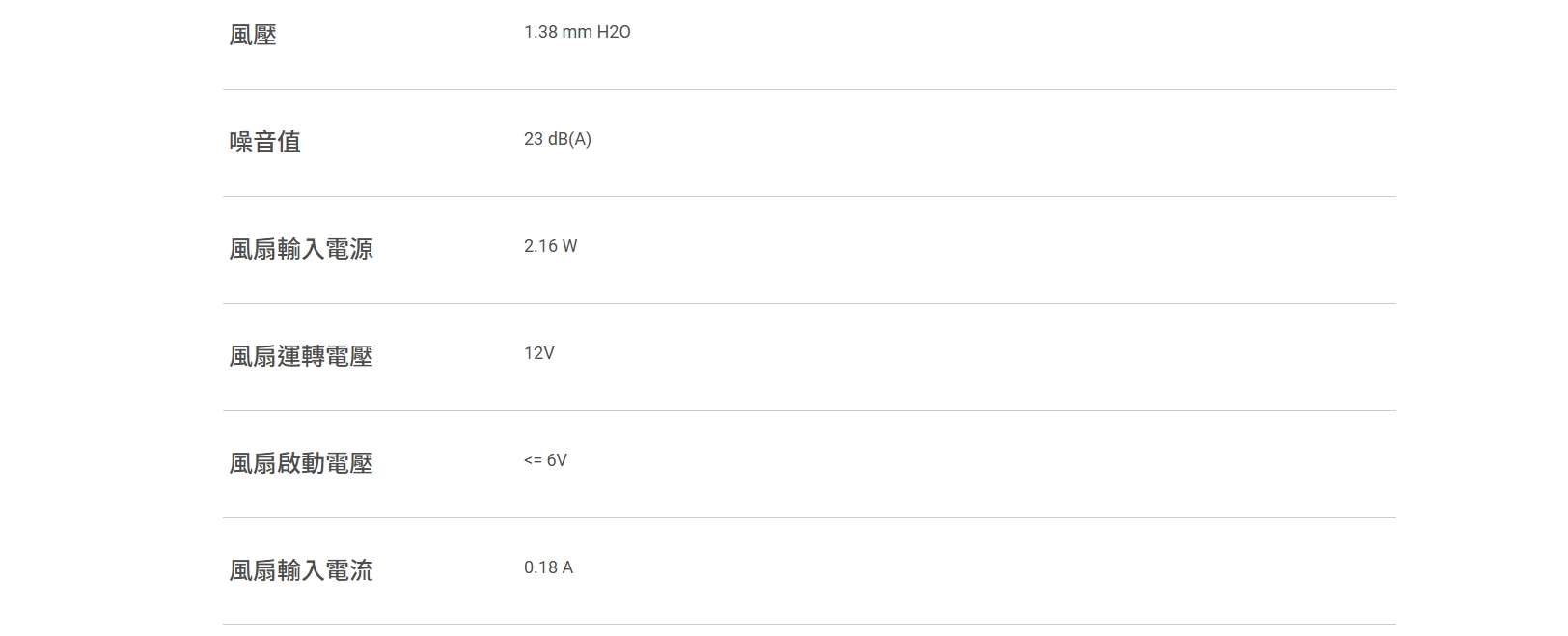Viewport: 1568px width, 636px height.
Task: Select the 0.18 A current value
Action: click(x=548, y=567)
